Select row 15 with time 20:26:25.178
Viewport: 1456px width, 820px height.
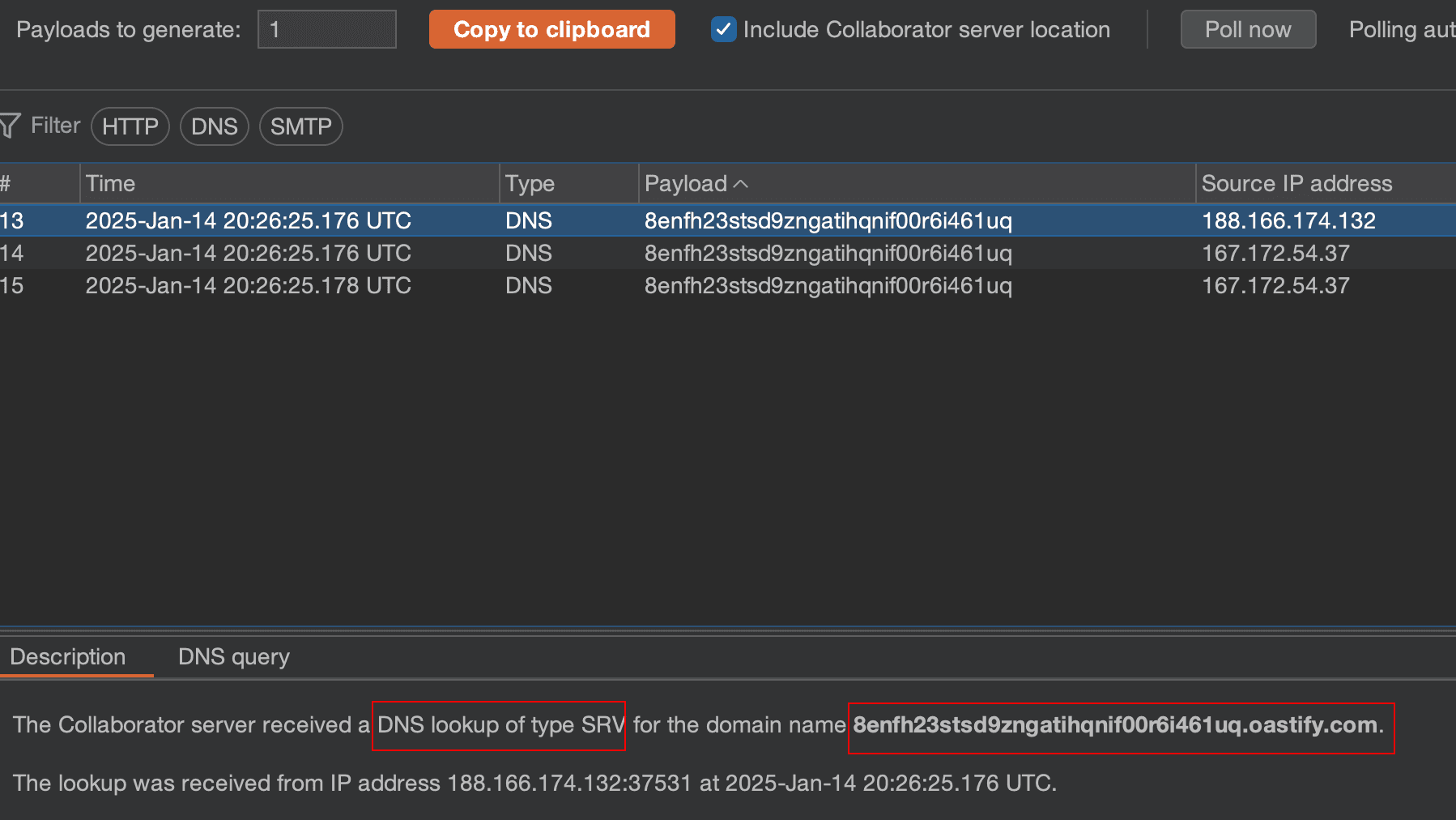[248, 285]
